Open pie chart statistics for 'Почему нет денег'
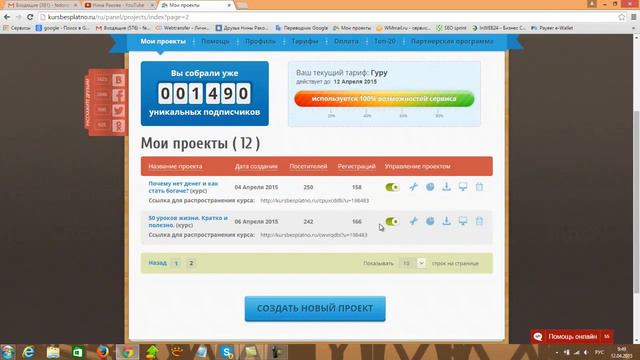This screenshot has height=360, width=640. point(430,187)
